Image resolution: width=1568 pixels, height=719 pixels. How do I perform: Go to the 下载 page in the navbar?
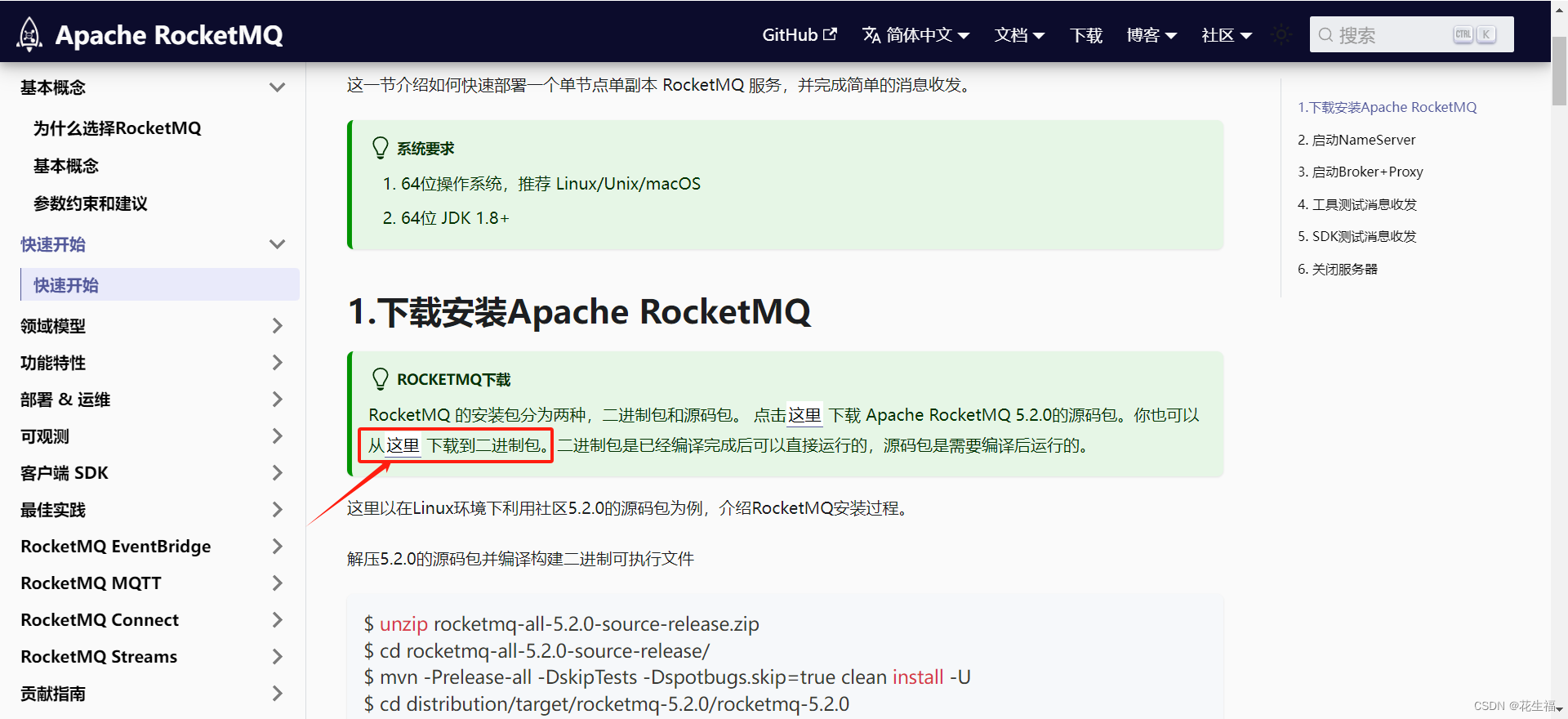coord(1086,35)
